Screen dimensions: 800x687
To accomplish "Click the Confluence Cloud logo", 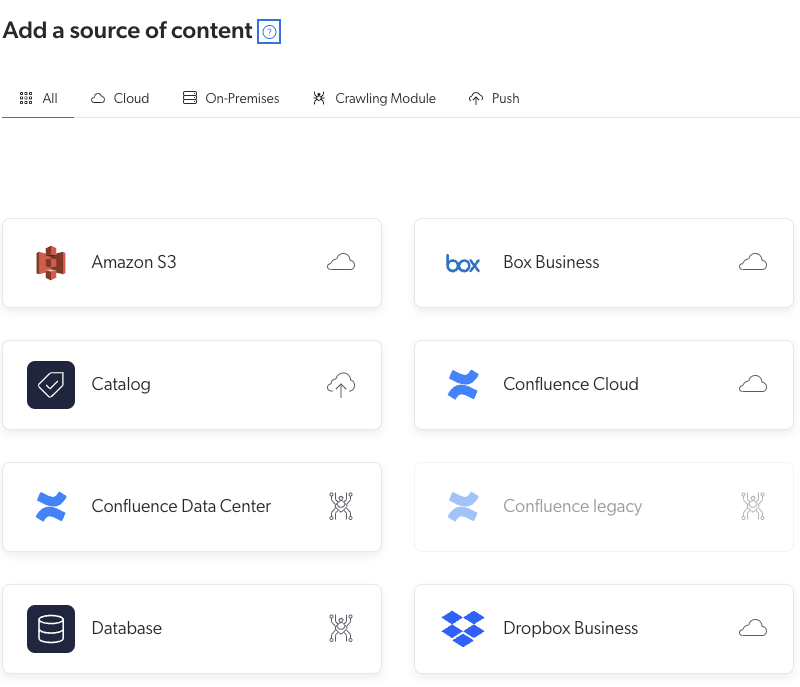I will (463, 385).
